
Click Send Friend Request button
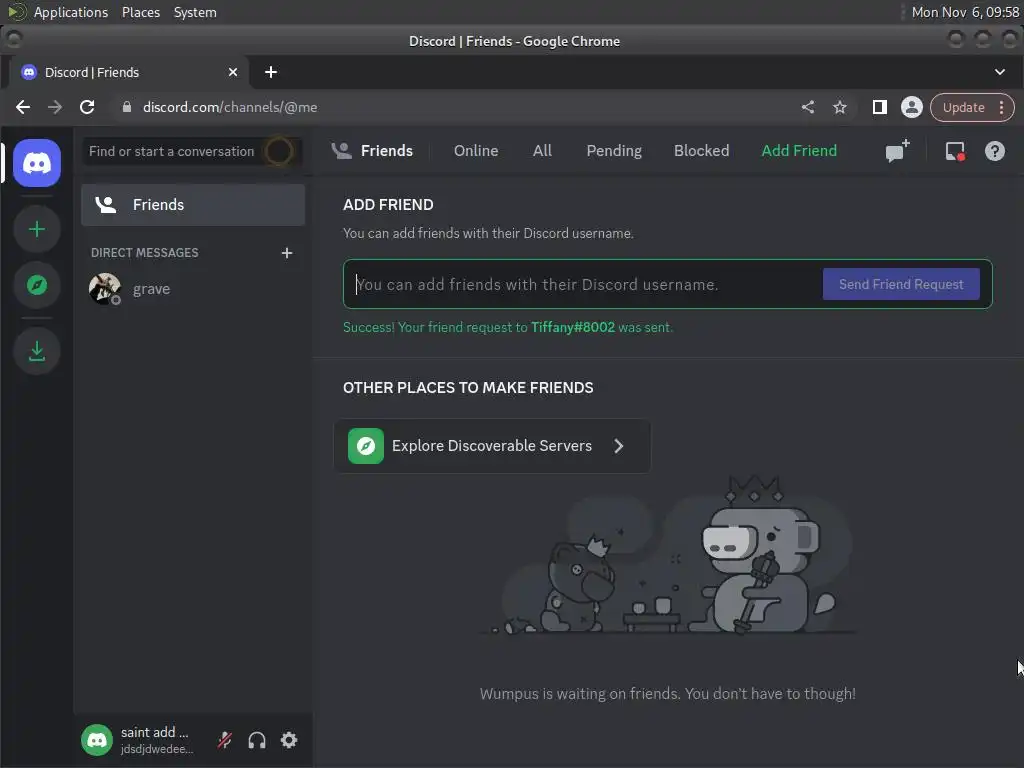point(901,284)
